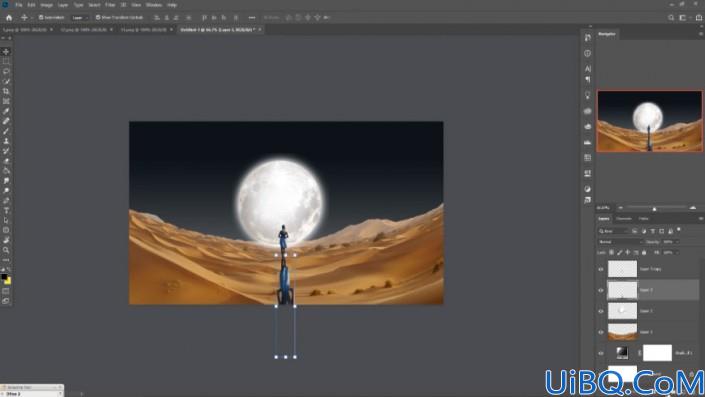This screenshot has width=705, height=397.
Task: Select the Brush tool
Action: click(x=6, y=131)
